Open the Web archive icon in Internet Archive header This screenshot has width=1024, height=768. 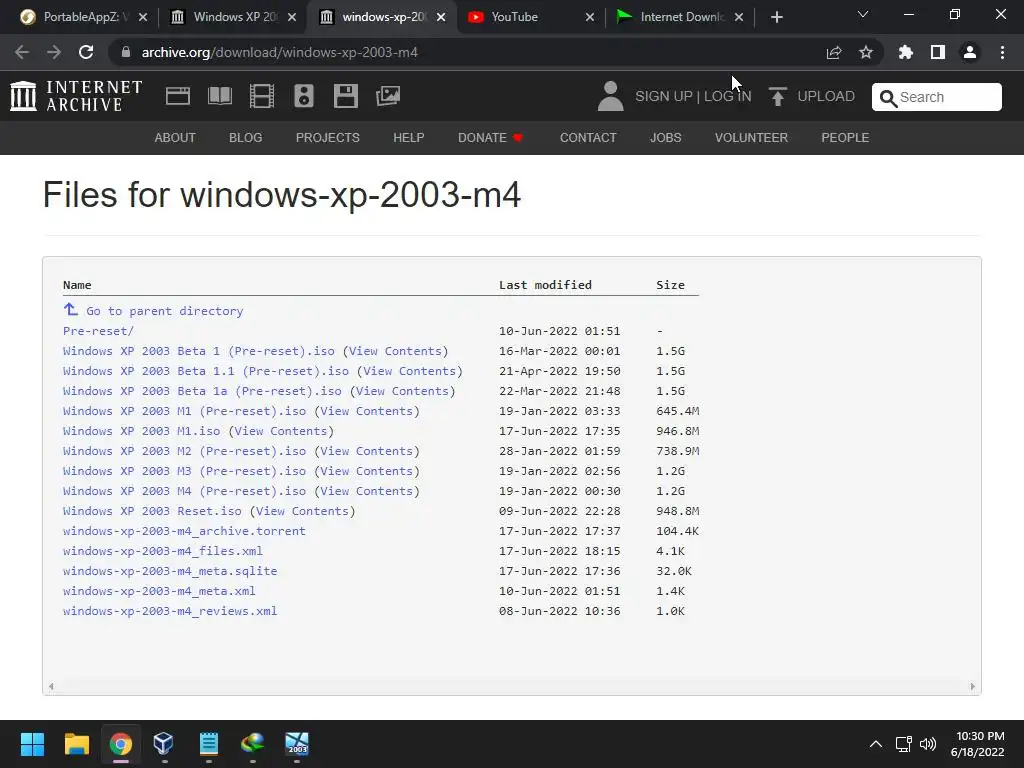click(178, 96)
